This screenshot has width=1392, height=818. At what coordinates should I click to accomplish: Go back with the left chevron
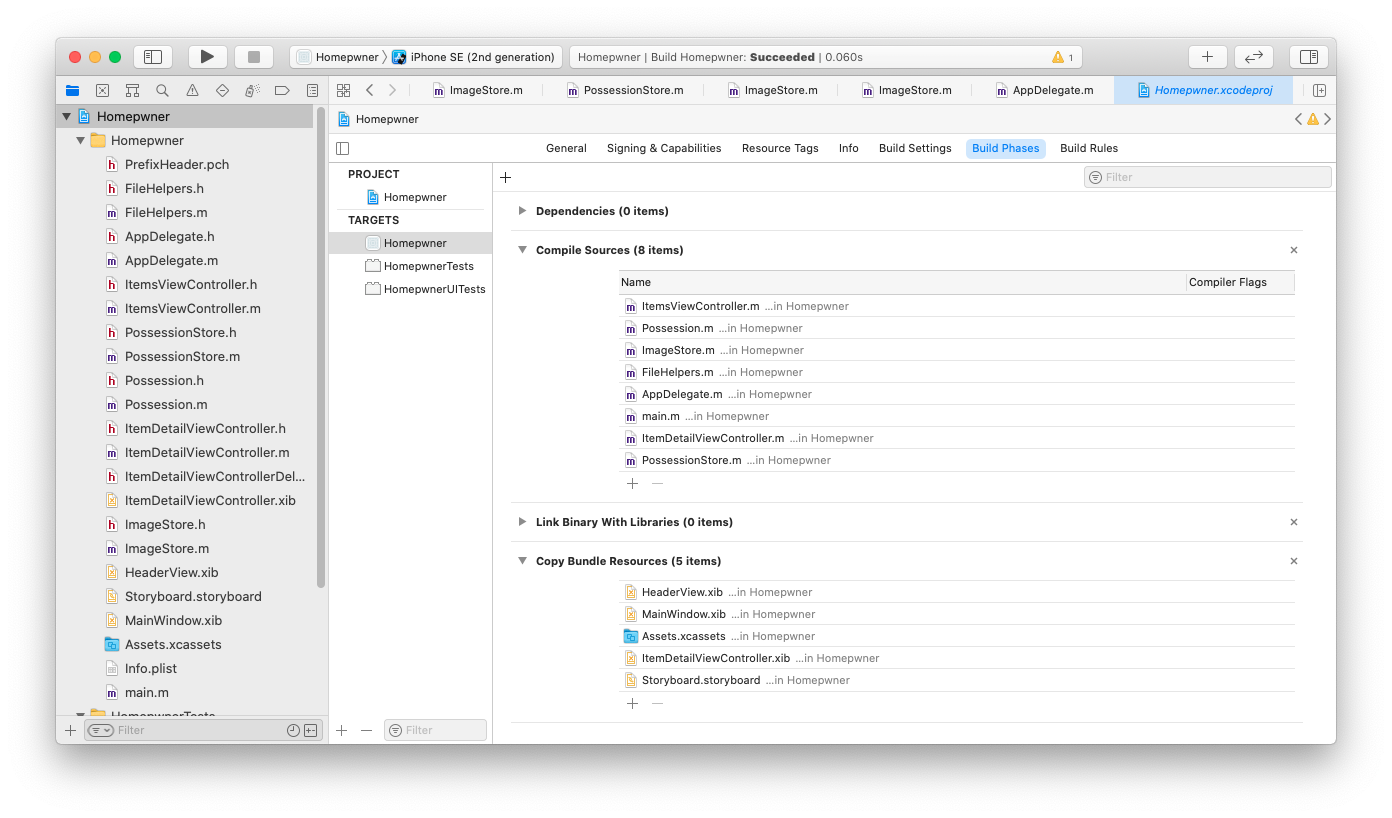point(369,90)
